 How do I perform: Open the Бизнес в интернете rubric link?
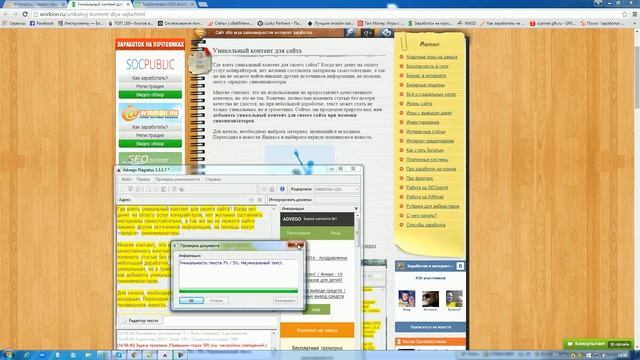426,76
